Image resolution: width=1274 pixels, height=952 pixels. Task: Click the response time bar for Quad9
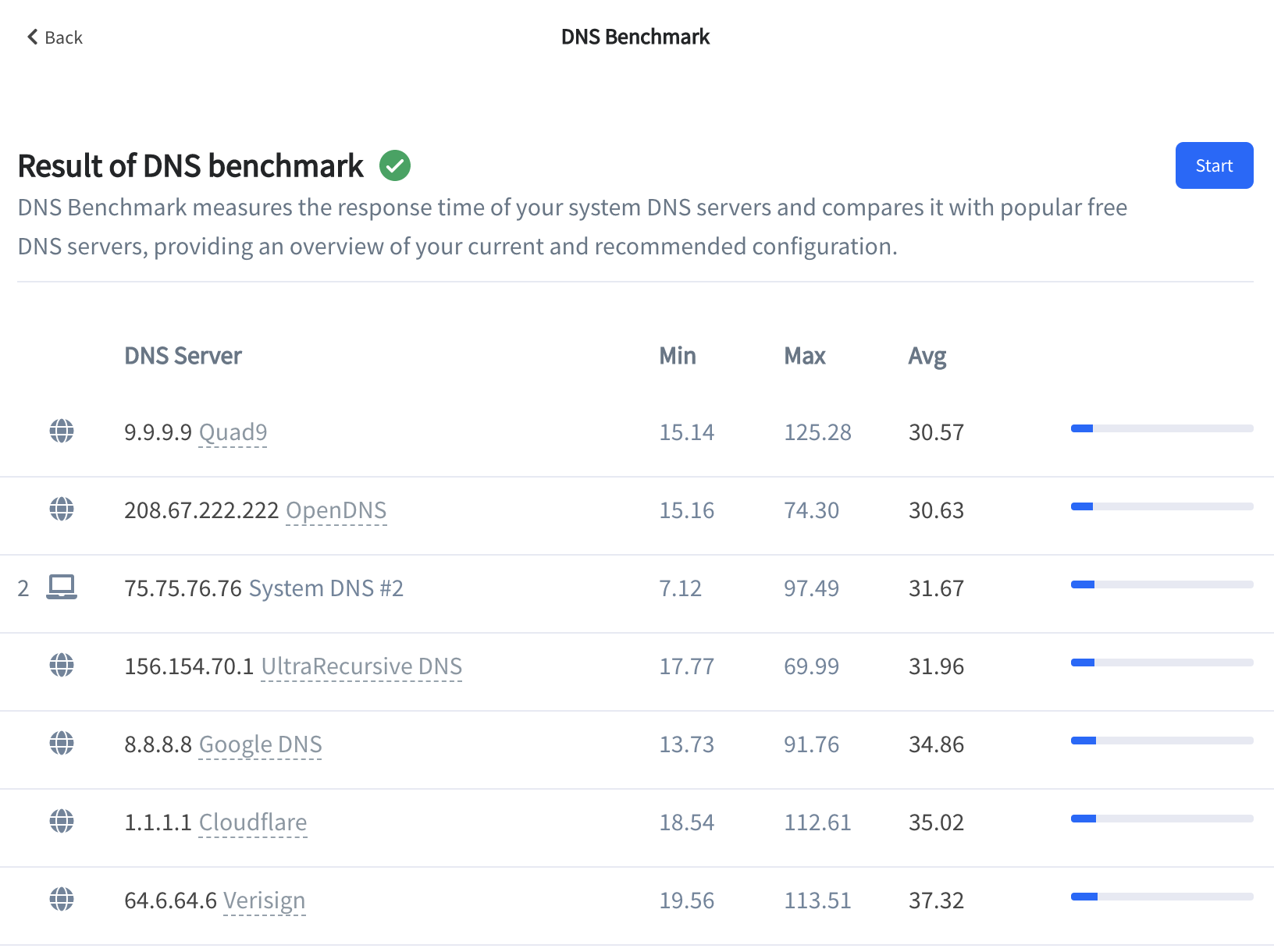(1162, 428)
